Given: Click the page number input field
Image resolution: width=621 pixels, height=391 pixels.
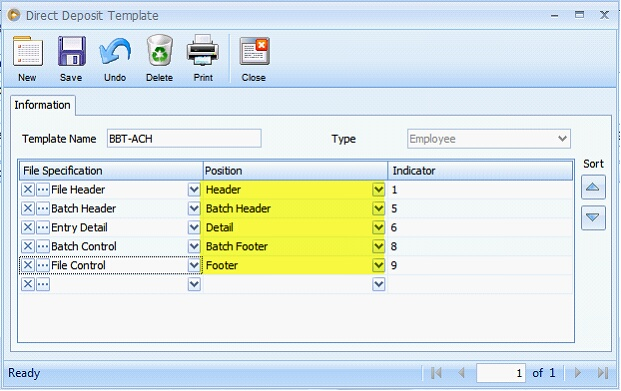Looking at the screenshot, I should (501, 373).
